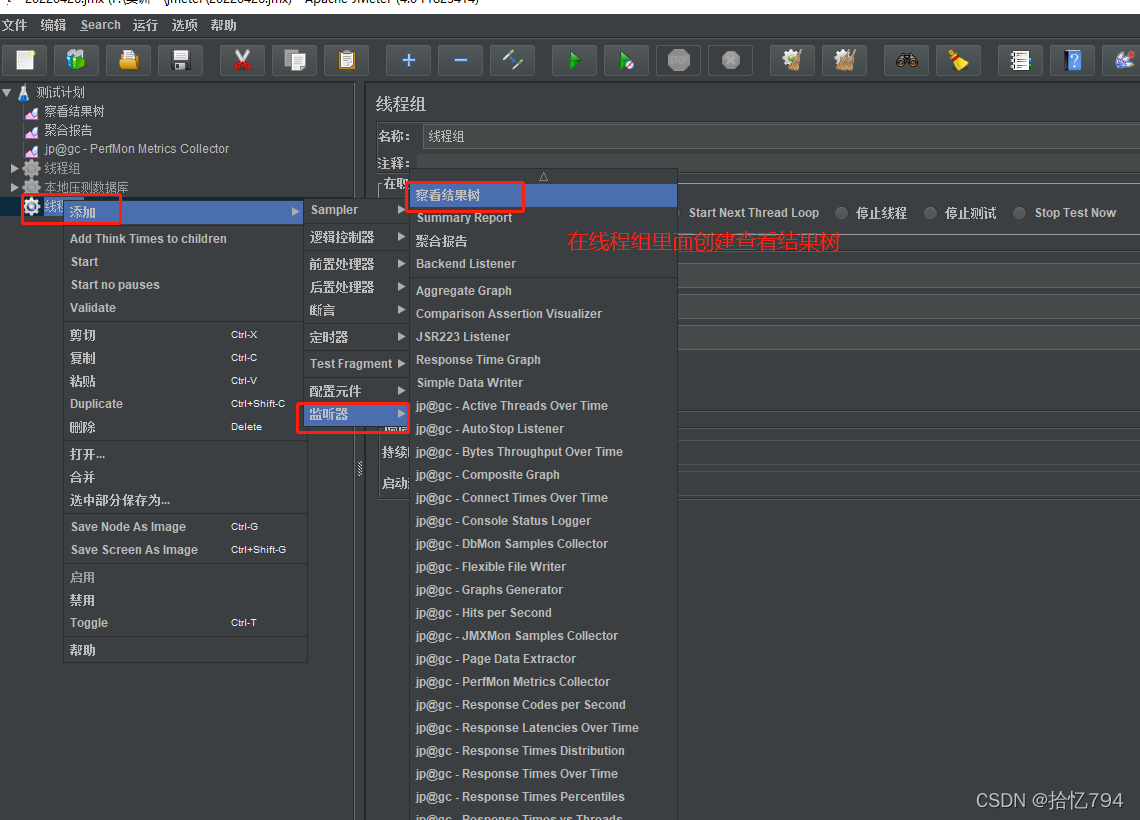Select the 停止线程 radio button
Image resolution: width=1140 pixels, height=820 pixels.
pos(841,213)
